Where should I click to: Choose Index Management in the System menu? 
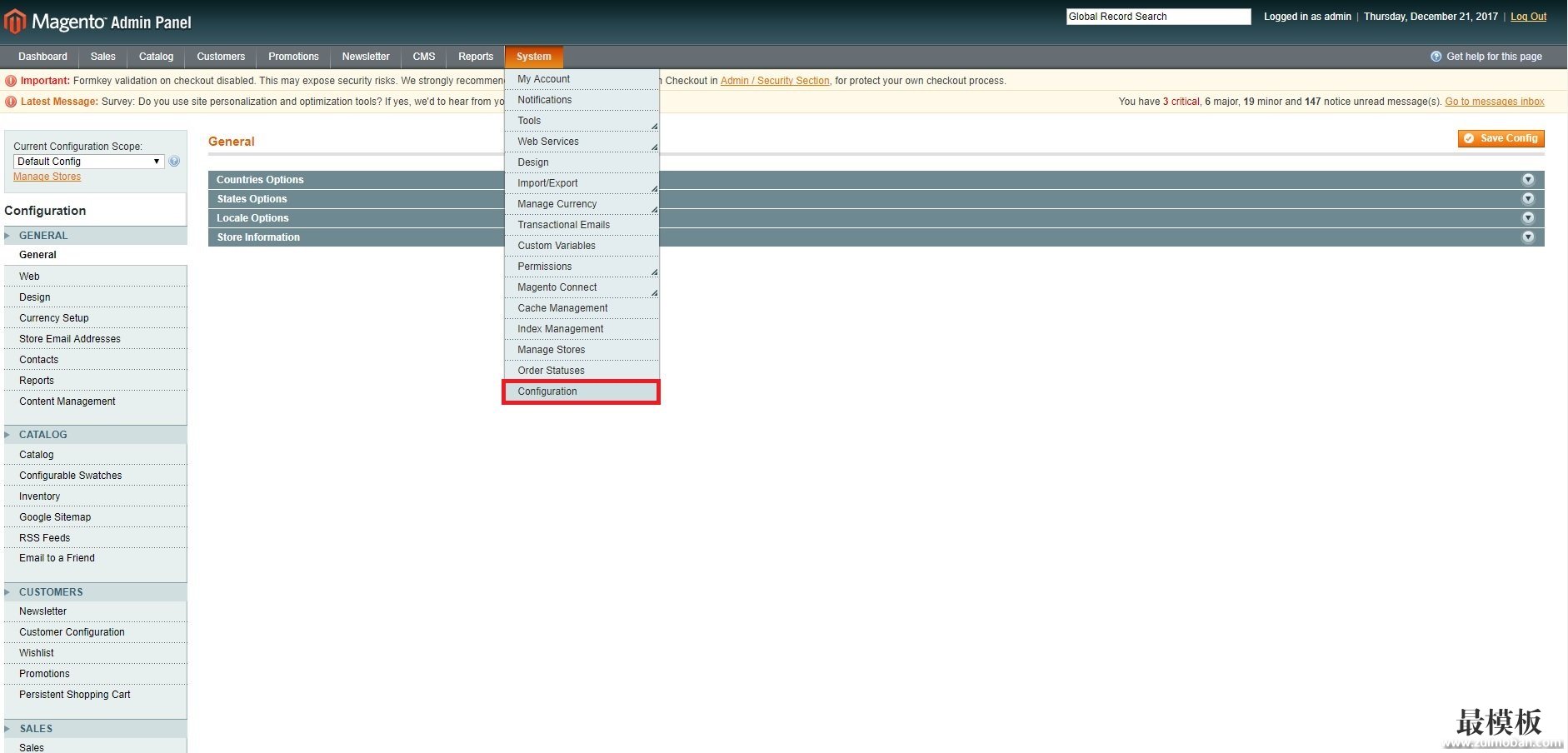[x=560, y=329]
